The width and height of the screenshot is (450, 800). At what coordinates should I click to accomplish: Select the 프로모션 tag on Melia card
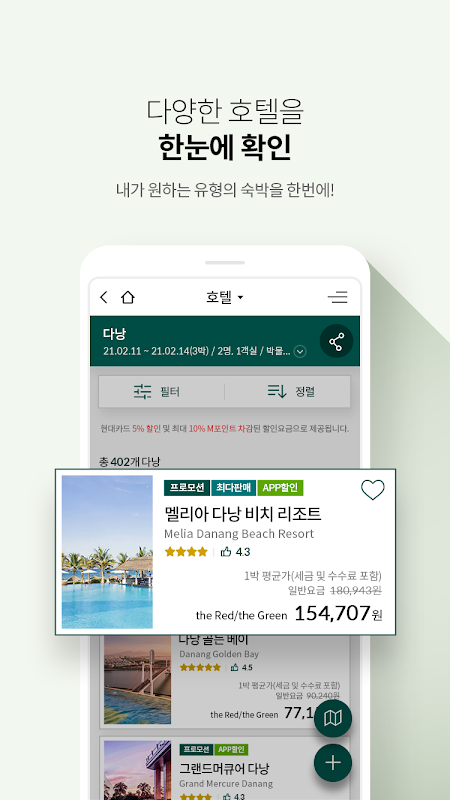pyautogui.click(x=187, y=488)
